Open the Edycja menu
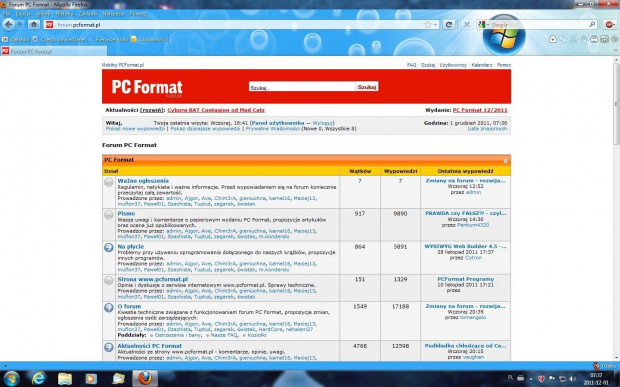Image resolution: width=620 pixels, height=387 pixels. click(23, 14)
